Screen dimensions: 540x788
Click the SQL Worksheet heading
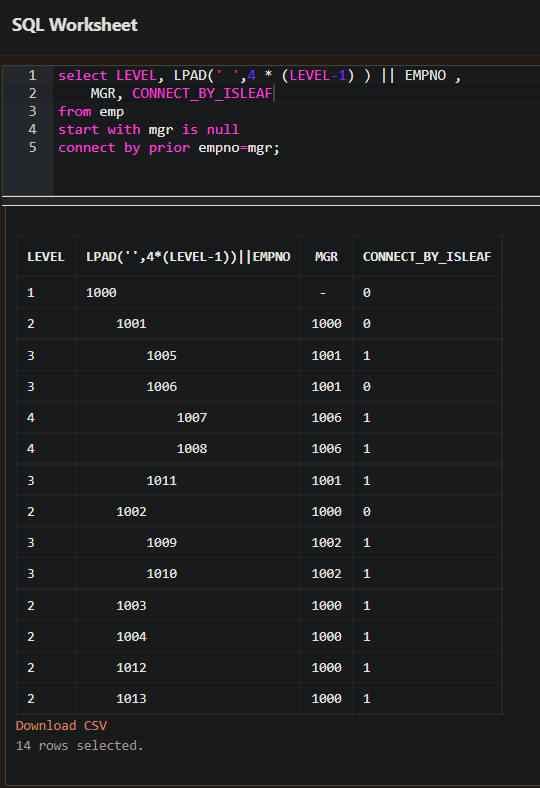point(74,25)
